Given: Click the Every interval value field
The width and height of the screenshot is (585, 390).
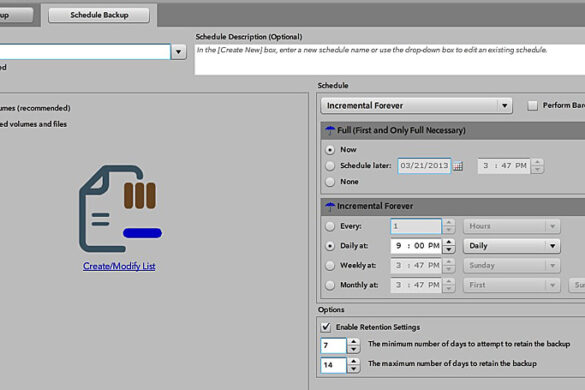Looking at the screenshot, I should 416,226.
